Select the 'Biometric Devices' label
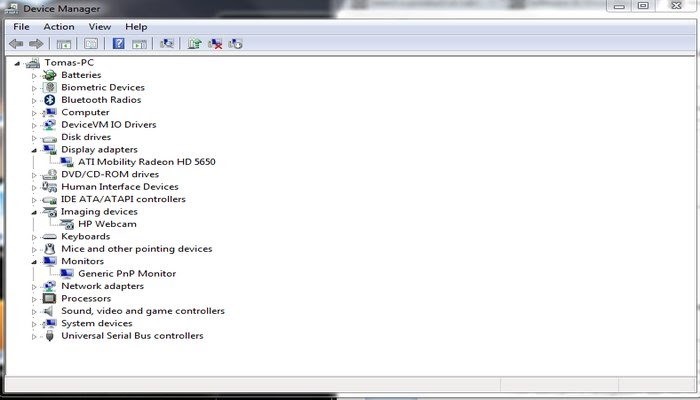This screenshot has width=700, height=400. [x=103, y=88]
